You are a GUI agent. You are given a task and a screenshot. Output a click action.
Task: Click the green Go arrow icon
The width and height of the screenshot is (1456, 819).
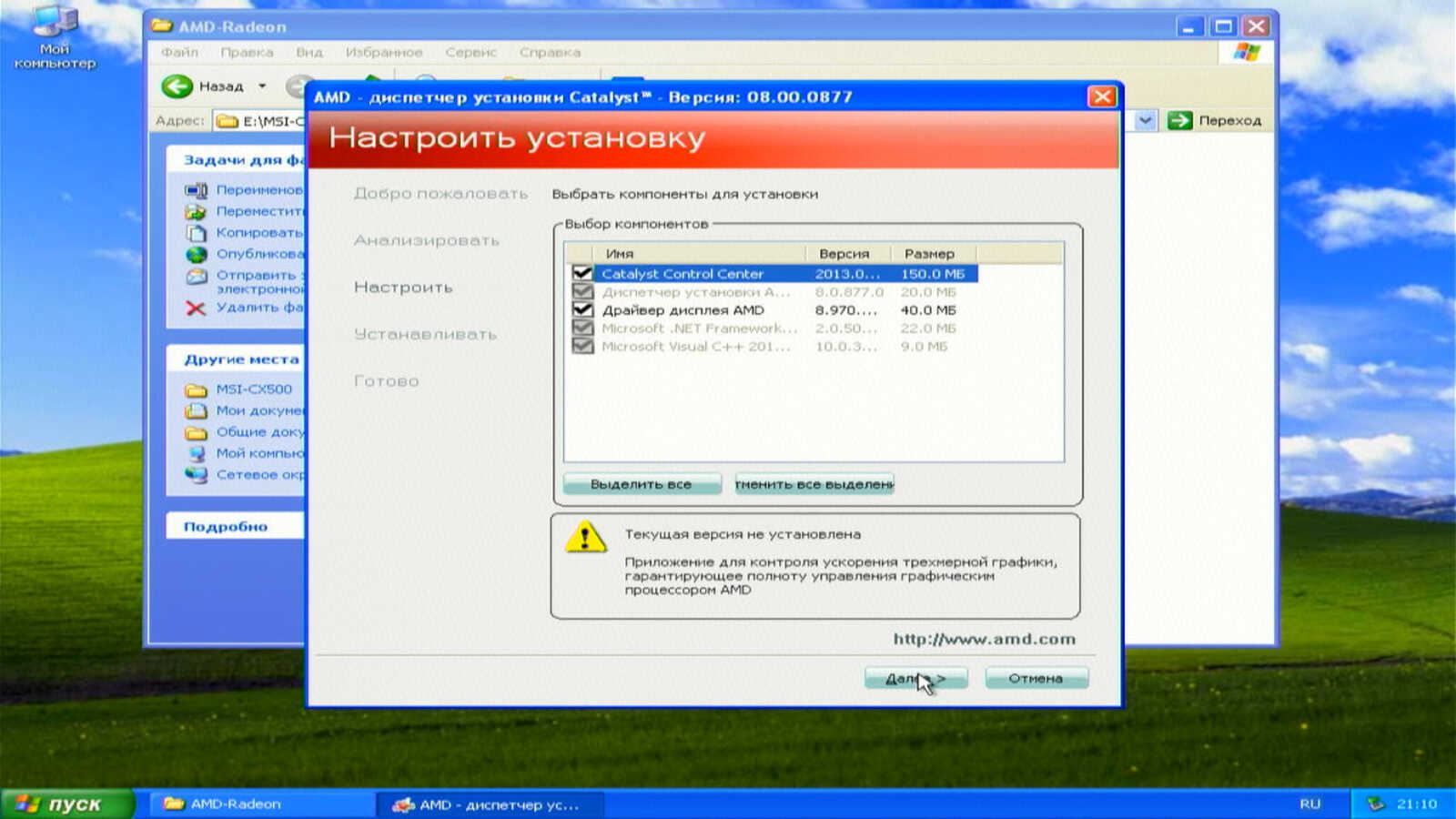pyautogui.click(x=1179, y=120)
